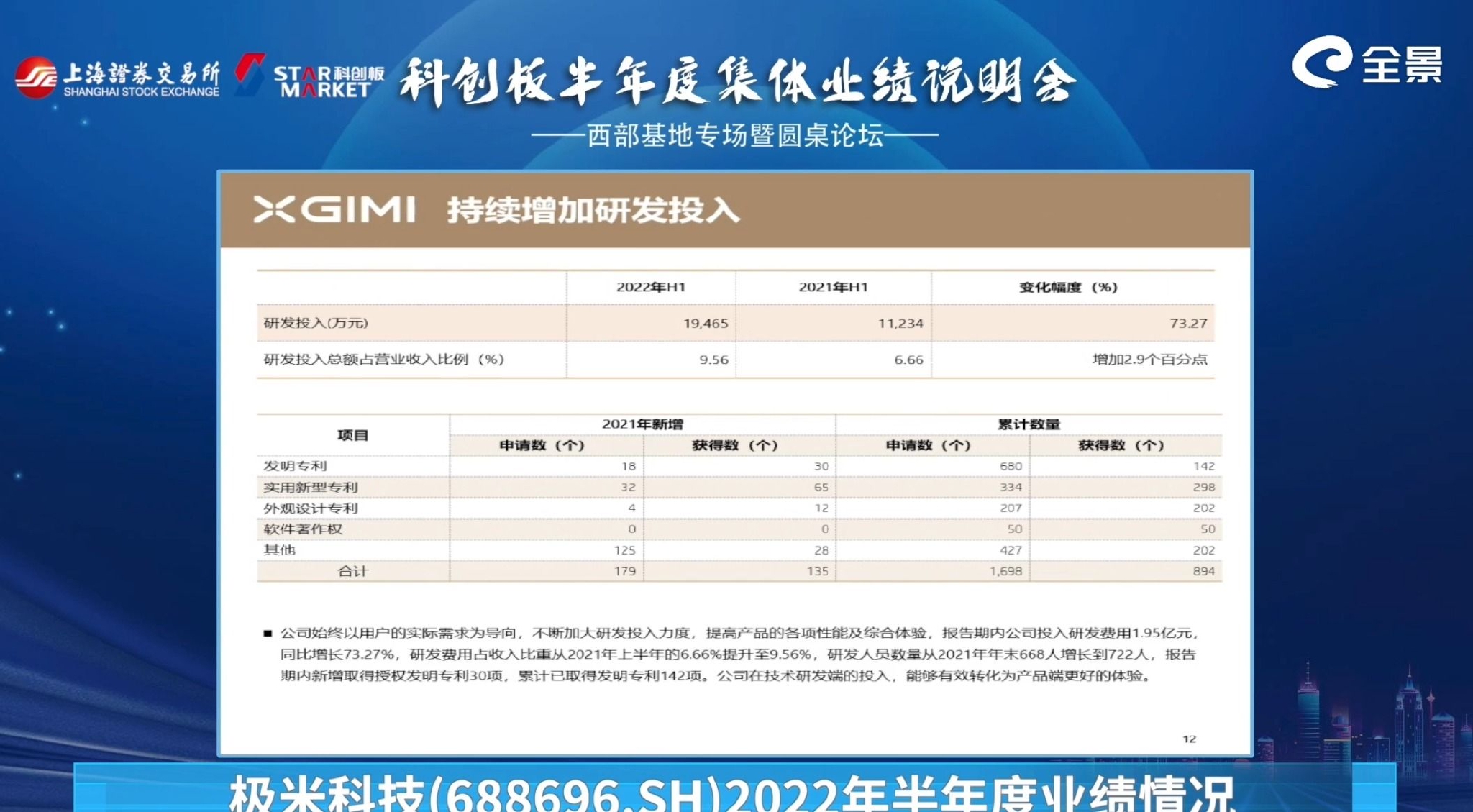1473x812 pixels.
Task: Click the XGIMI logo on slide
Action: [334, 209]
